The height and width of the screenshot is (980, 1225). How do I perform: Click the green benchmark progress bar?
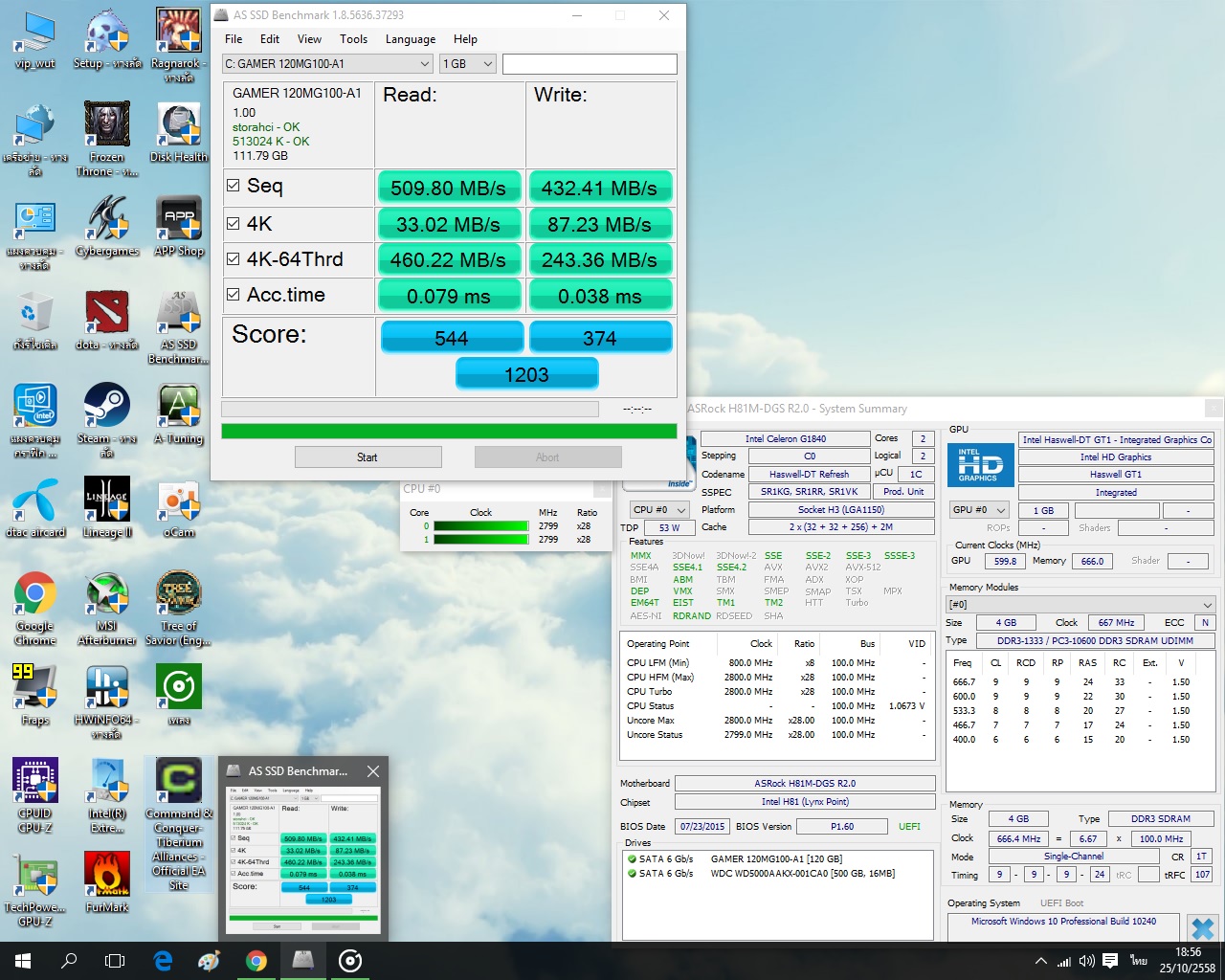tap(448, 432)
